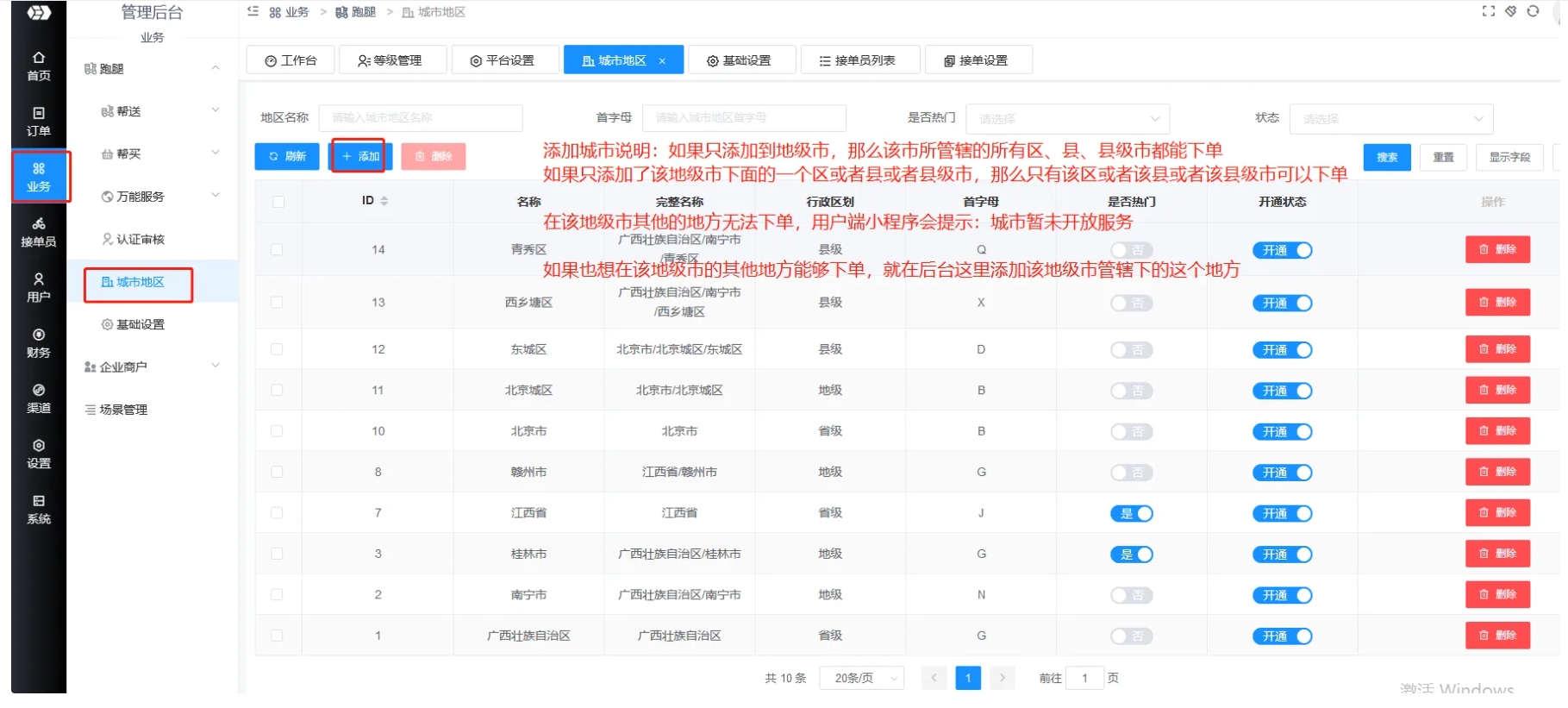
Task: Click the collapse-menu icon beside the breadcrumb
Action: pyautogui.click(x=253, y=11)
